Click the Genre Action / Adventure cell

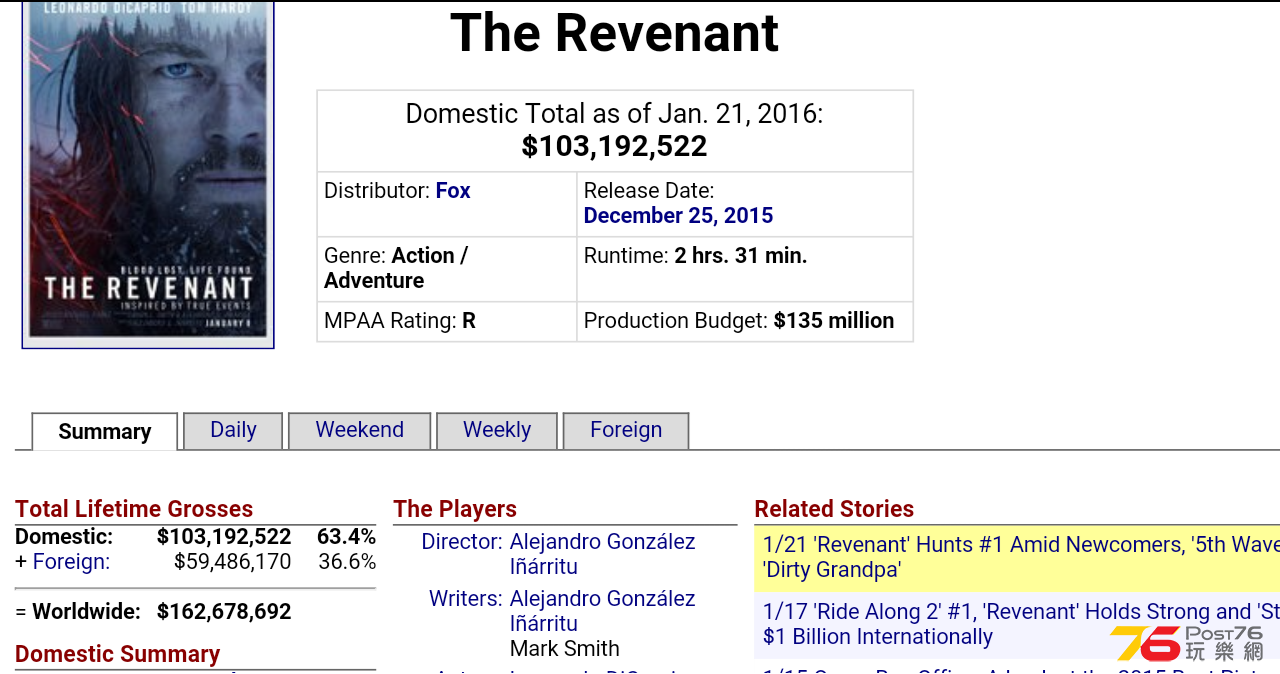click(447, 269)
